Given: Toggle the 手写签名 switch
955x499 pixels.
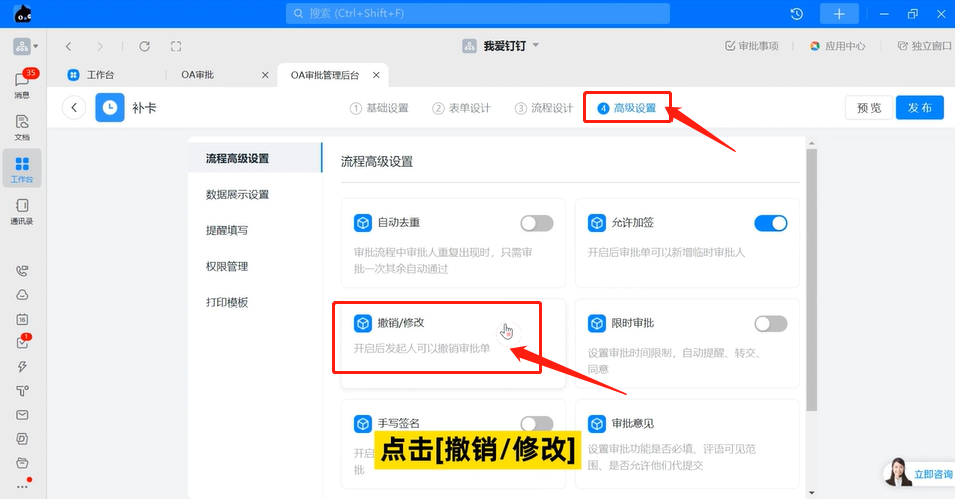Looking at the screenshot, I should point(537,423).
